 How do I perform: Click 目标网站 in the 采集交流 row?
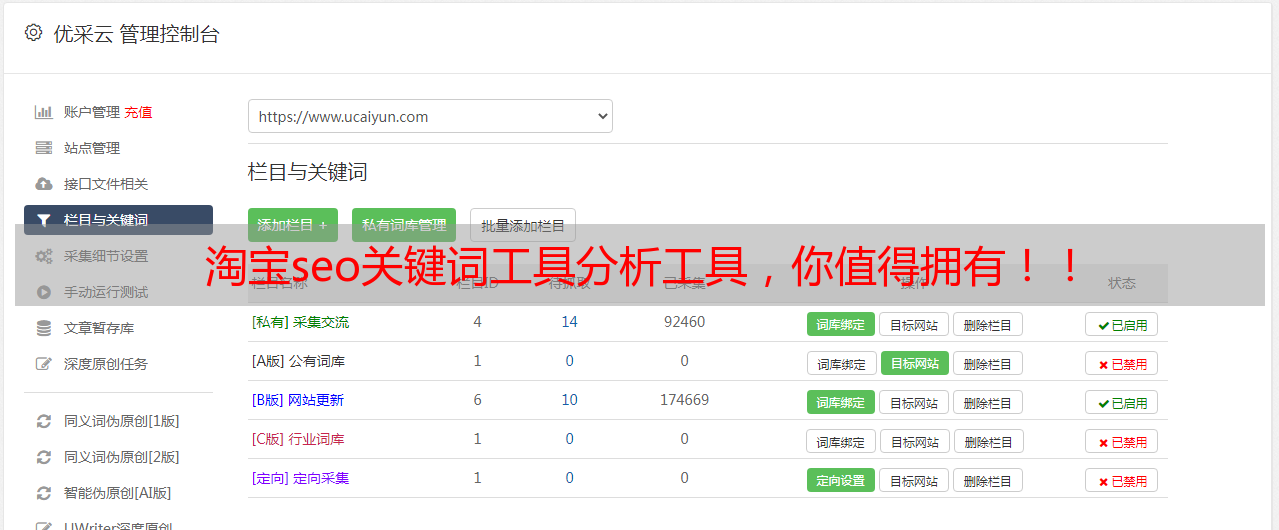click(914, 324)
